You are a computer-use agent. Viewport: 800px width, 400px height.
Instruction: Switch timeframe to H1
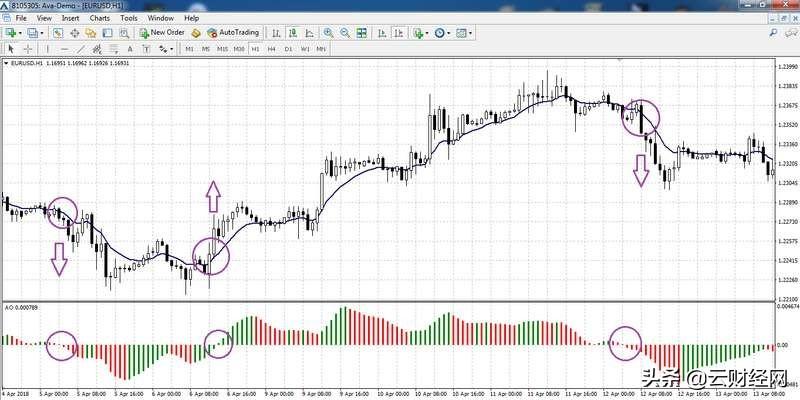point(256,49)
